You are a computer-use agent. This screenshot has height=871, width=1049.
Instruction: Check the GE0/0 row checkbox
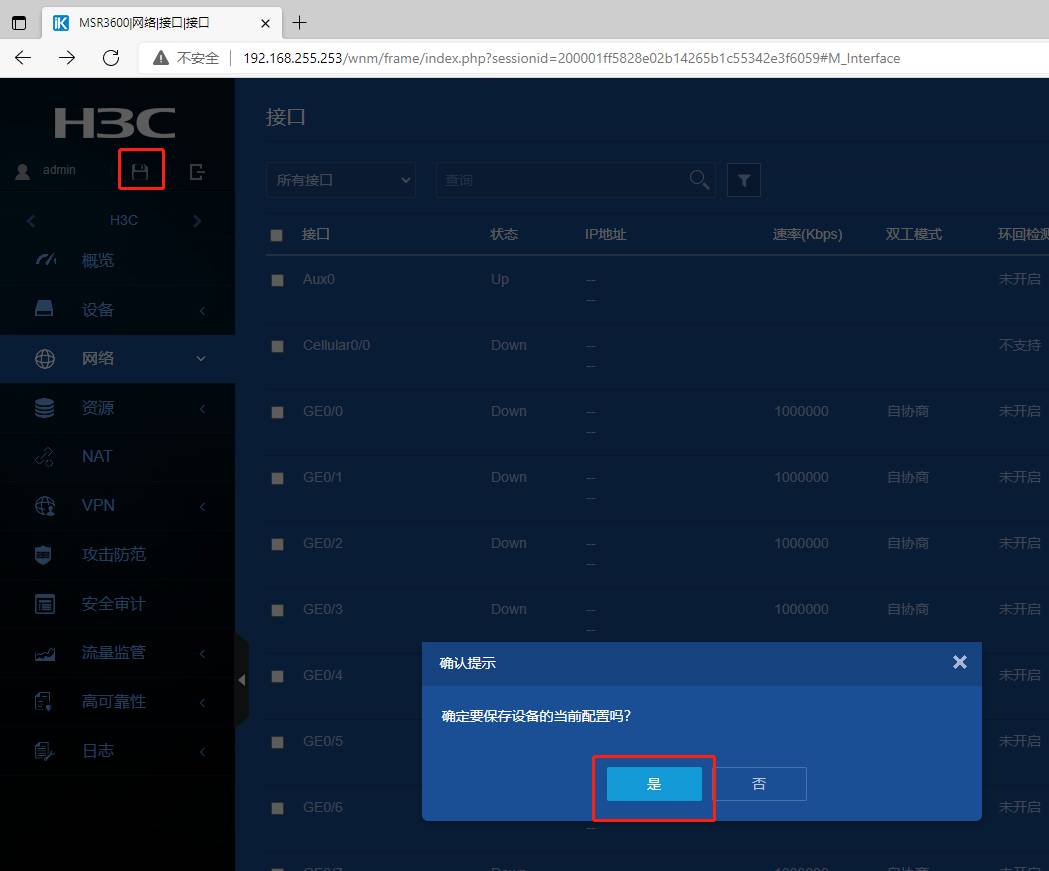[277, 412]
